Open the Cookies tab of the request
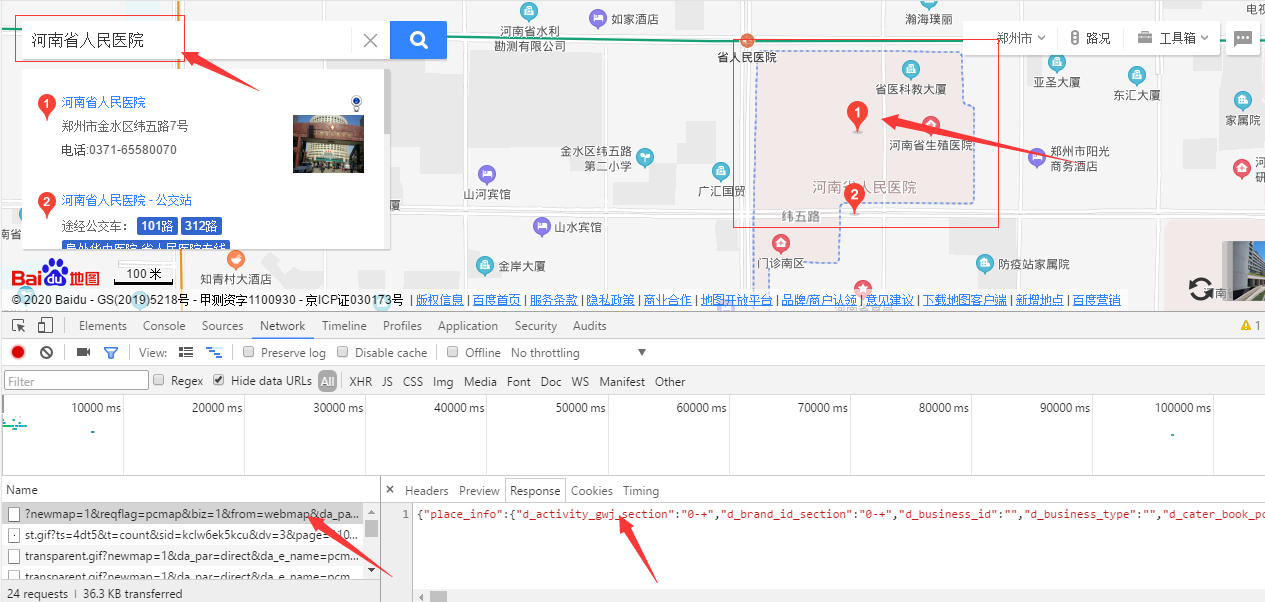 [591, 491]
